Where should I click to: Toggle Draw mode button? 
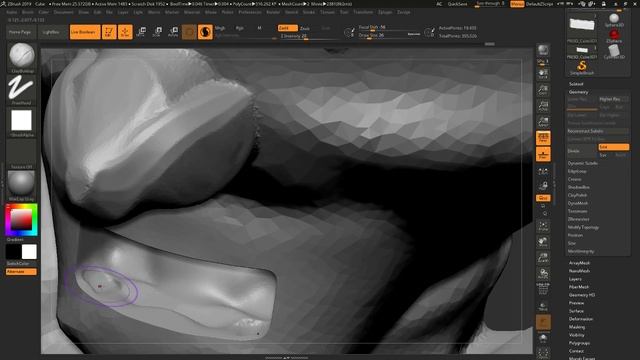click(125, 32)
